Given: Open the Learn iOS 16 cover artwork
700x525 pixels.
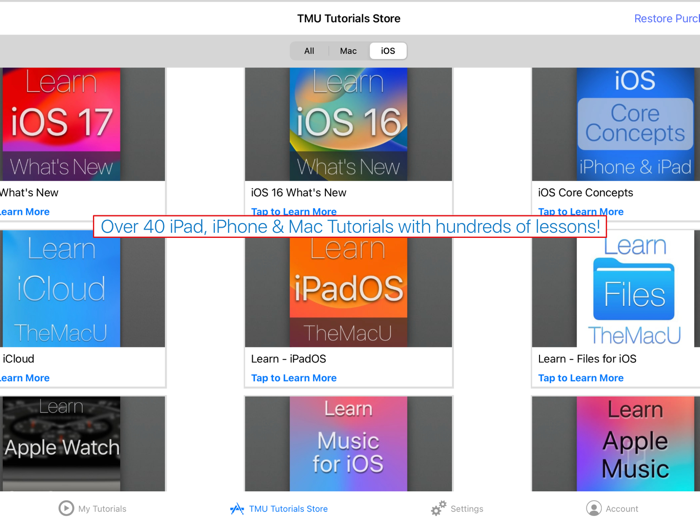Looking at the screenshot, I should [x=349, y=124].
